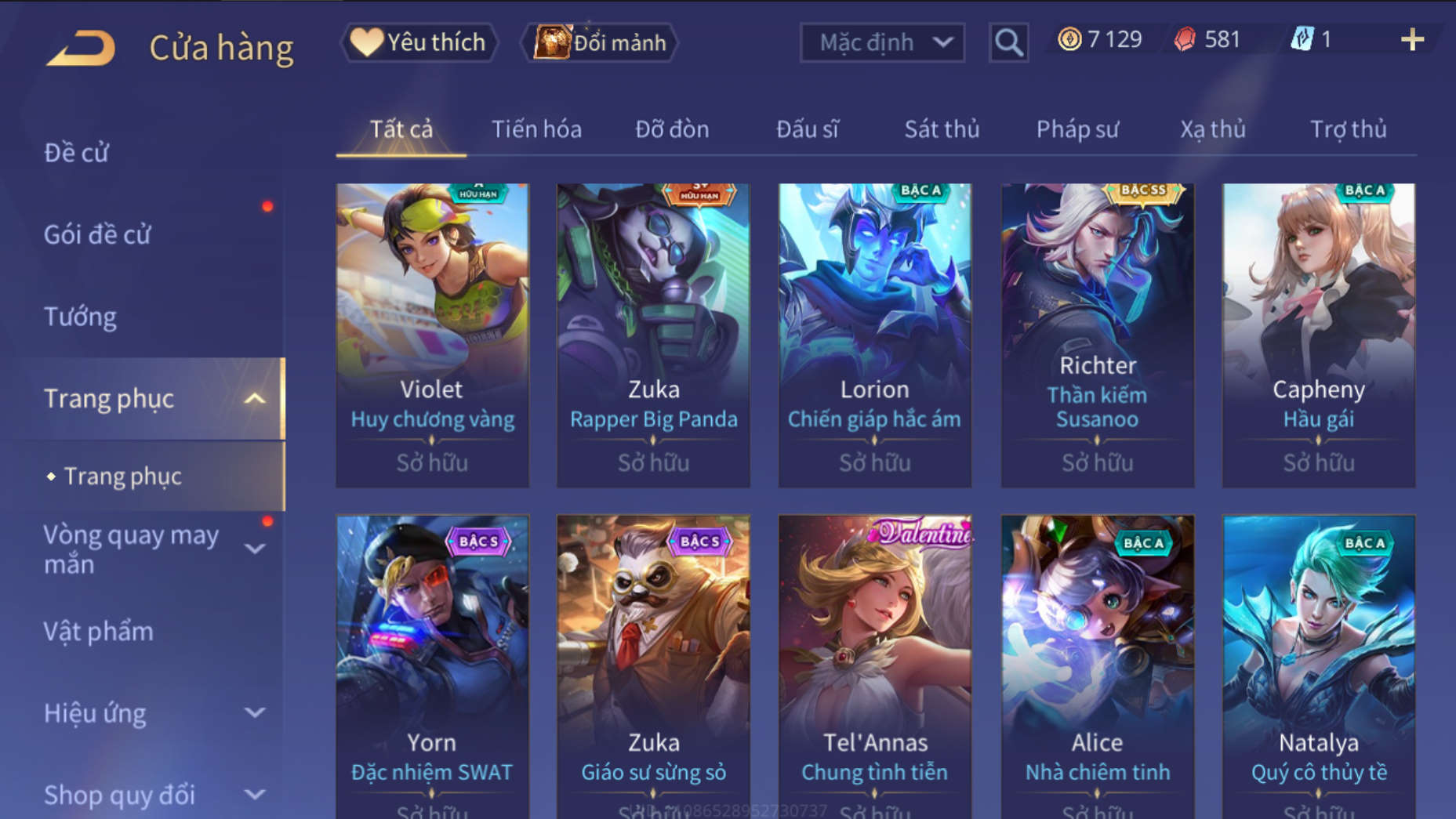Open Đổi mảnh fragment exchange button
This screenshot has height=819, width=1456.
600,42
